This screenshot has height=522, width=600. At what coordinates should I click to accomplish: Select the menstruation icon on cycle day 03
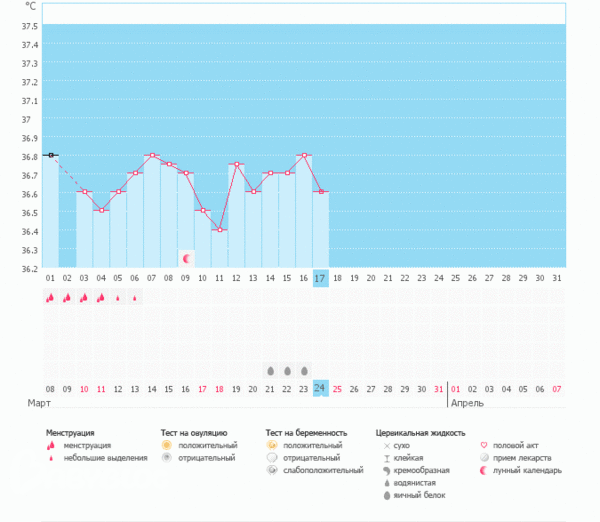(x=84, y=298)
